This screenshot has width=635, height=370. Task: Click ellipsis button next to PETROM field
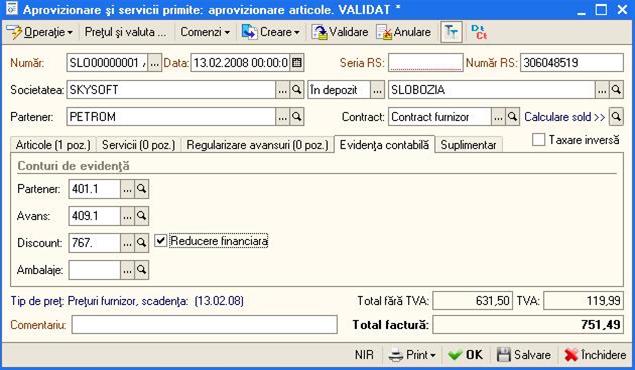282,117
